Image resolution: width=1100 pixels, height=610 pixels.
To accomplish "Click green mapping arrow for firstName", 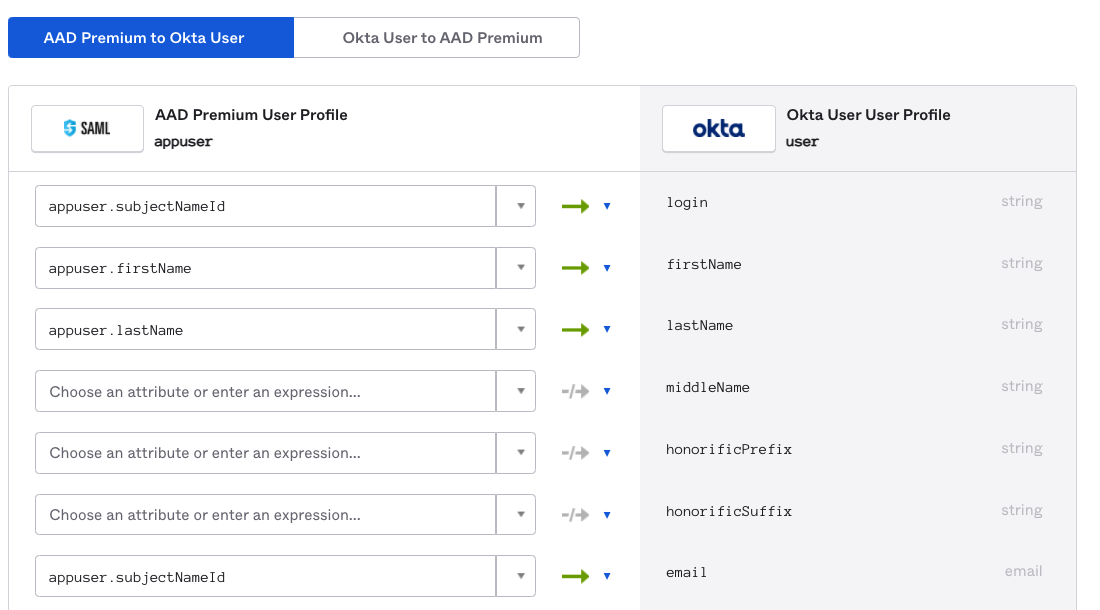I will tap(575, 268).
